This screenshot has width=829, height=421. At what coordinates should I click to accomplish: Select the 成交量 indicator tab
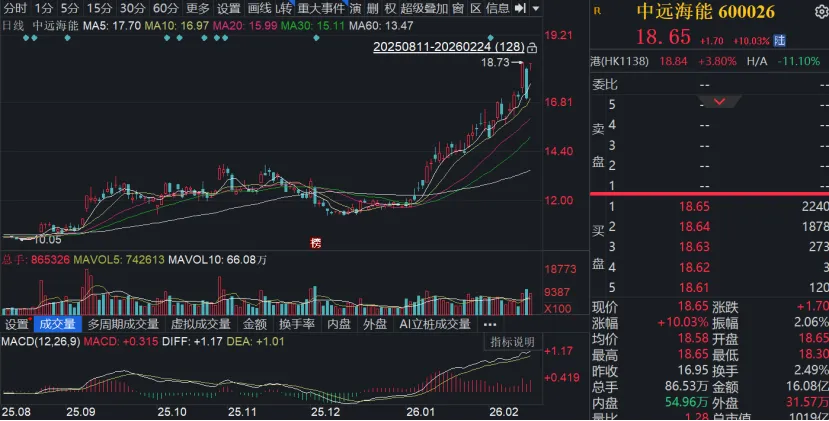57,324
